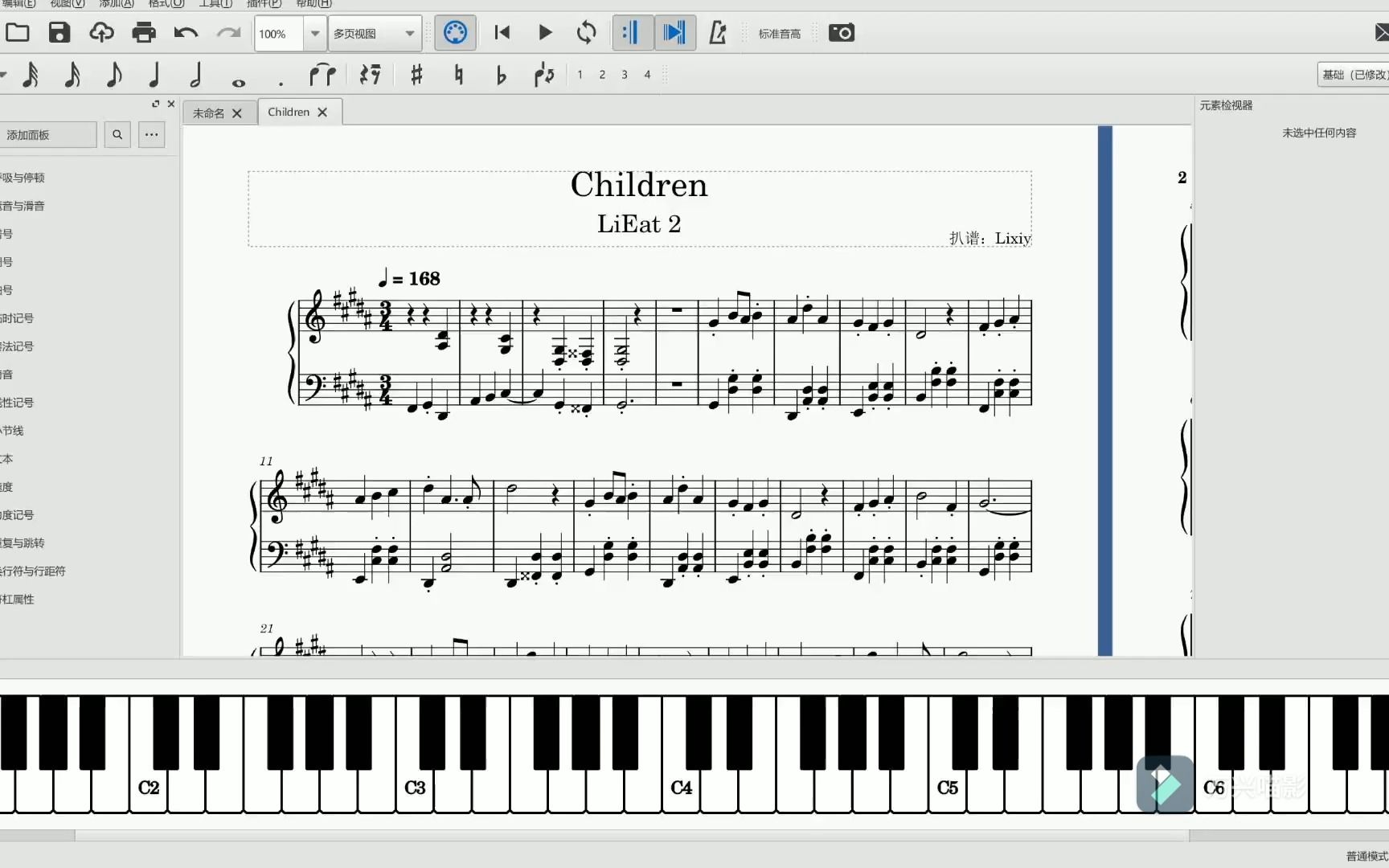This screenshot has width=1389, height=868.
Task: Expand the 小节线 barlines palette
Action: pos(12,431)
